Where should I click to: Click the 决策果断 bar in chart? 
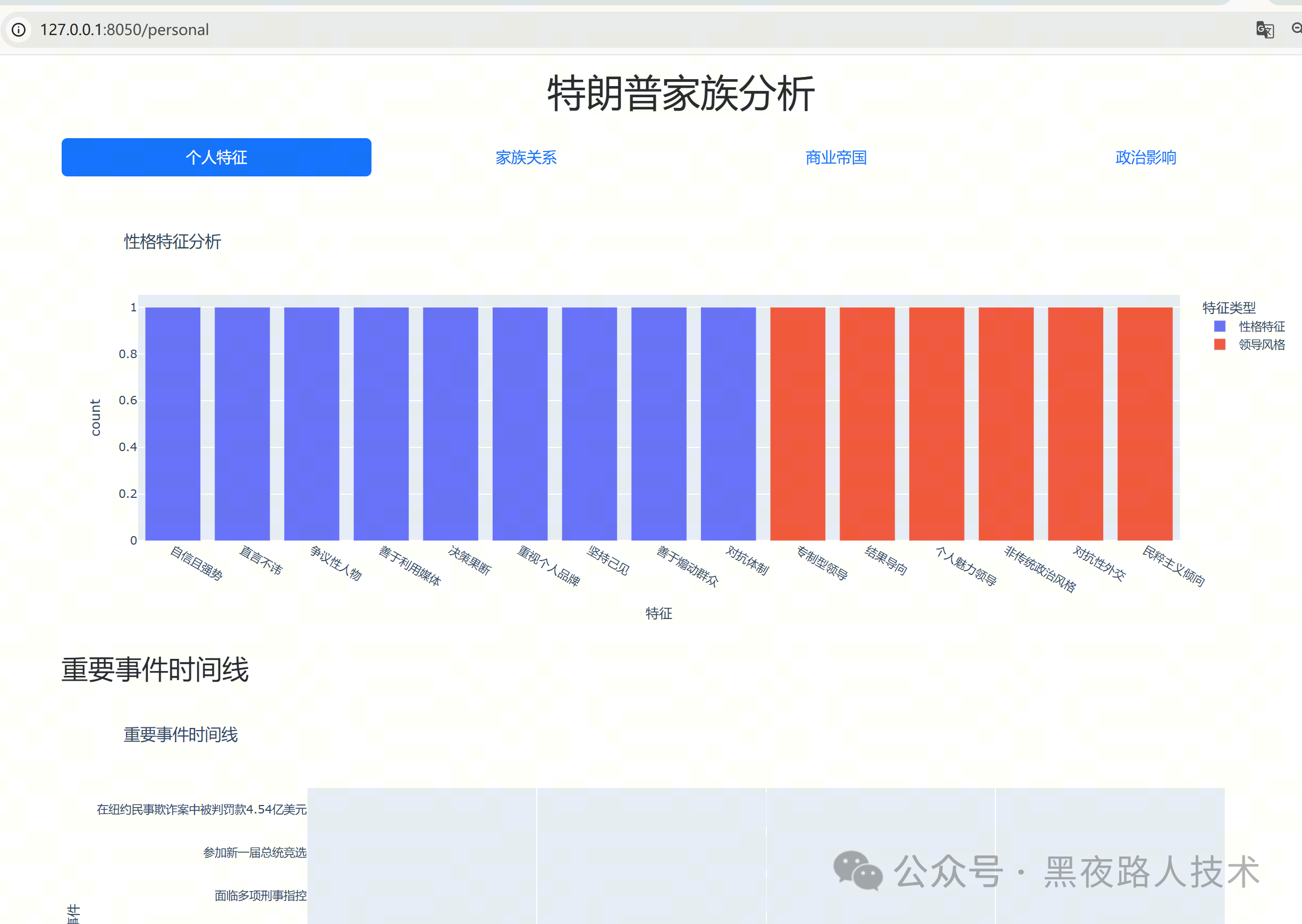coord(450,424)
